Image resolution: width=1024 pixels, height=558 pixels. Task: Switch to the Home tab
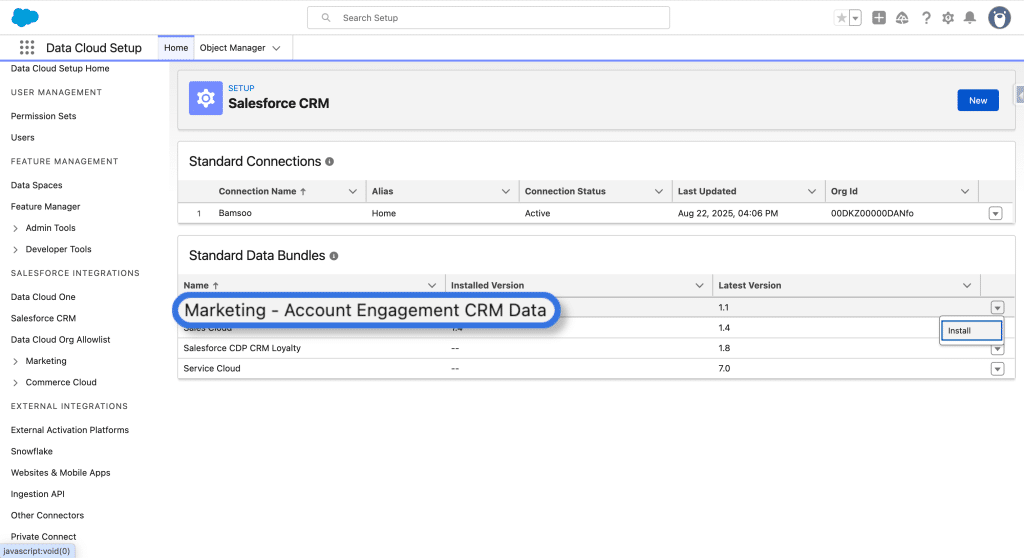click(176, 48)
